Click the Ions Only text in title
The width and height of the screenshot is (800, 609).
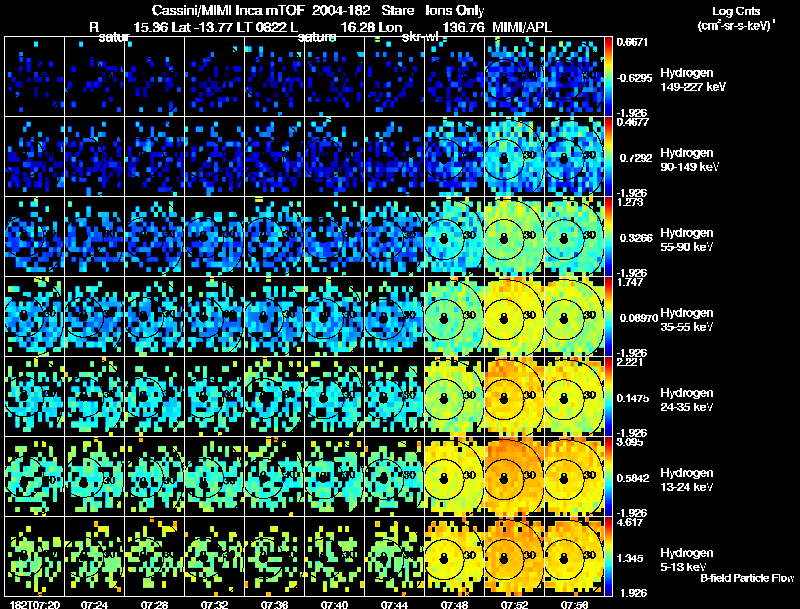point(455,10)
